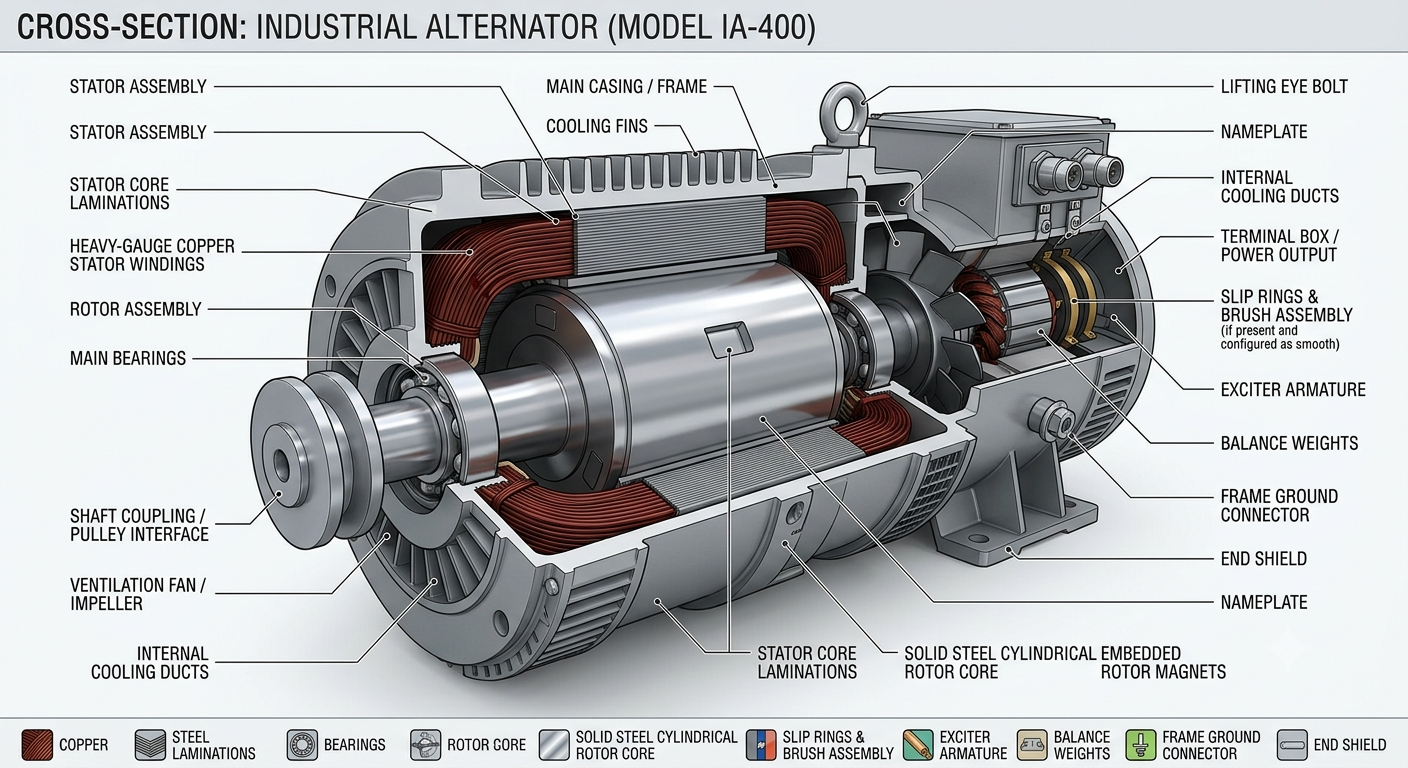Click the 'SOLID STEEL CYLINDRICAL ROTOR CORE' callout label
Screen dimensions: 1408x768
coord(1000,663)
